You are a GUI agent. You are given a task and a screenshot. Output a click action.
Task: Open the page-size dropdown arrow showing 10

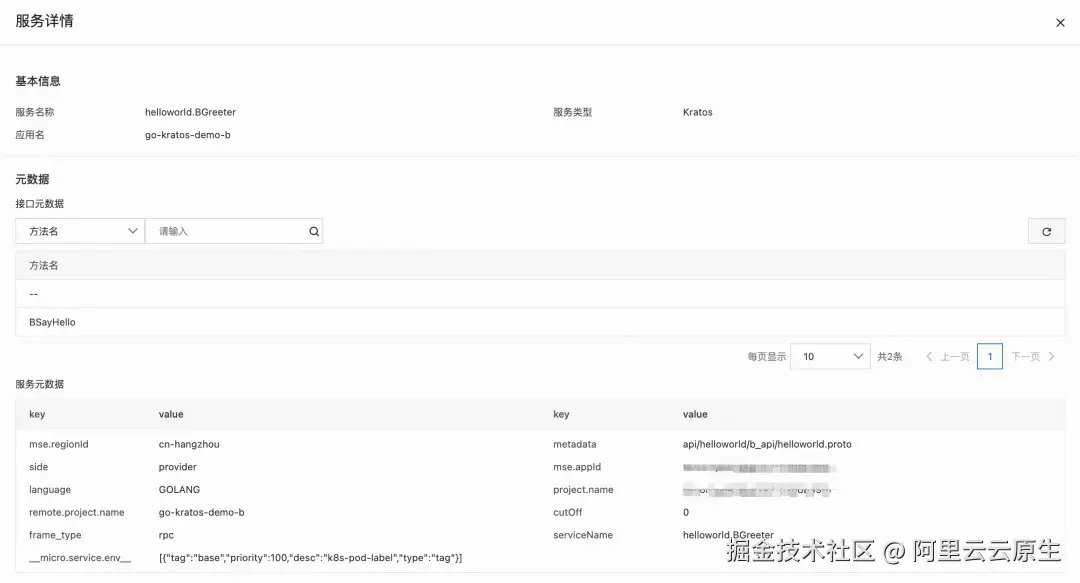click(857, 355)
